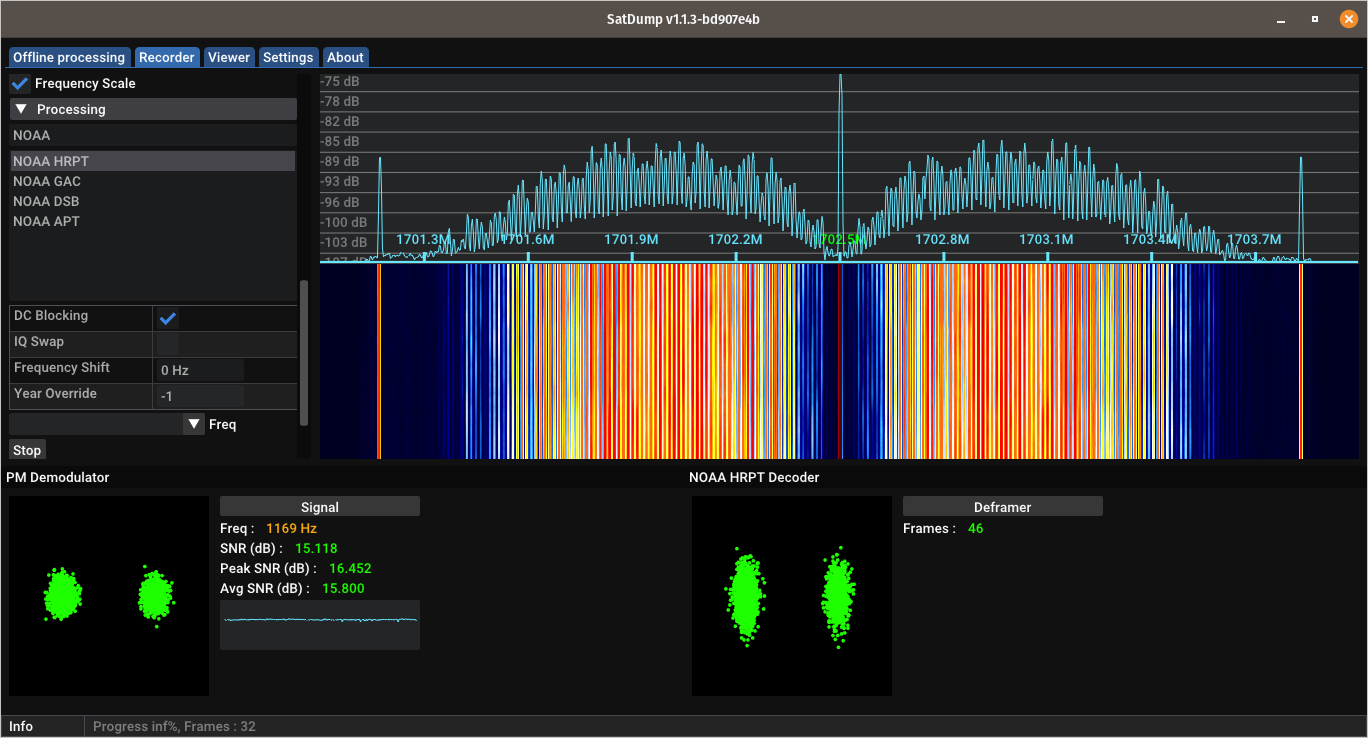1368x738 pixels.
Task: Click the 1703.1M frequency label
Action: [x=1046, y=239]
